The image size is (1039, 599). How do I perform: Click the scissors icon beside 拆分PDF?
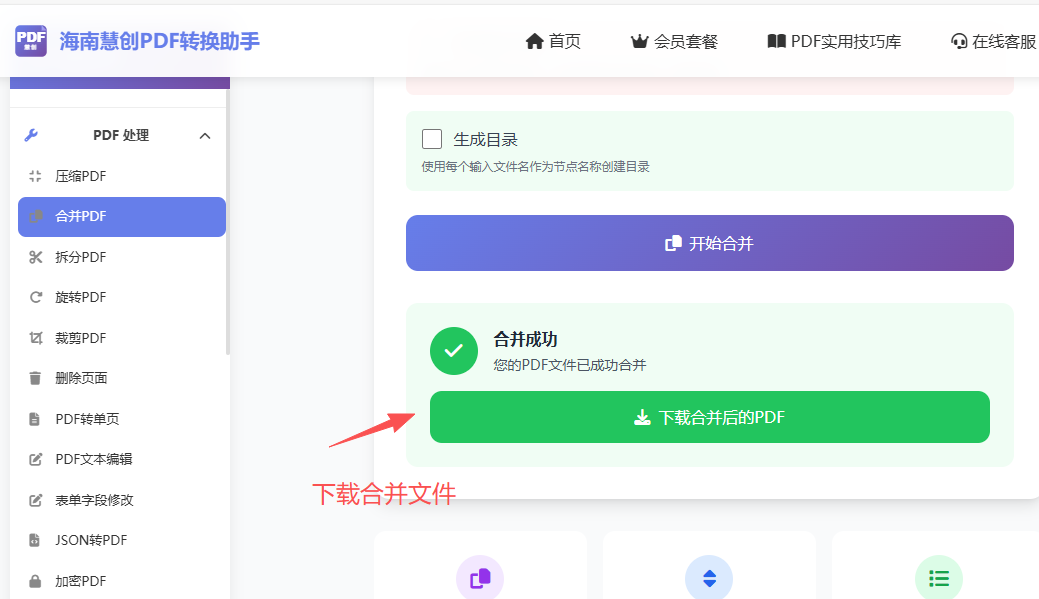[36, 257]
